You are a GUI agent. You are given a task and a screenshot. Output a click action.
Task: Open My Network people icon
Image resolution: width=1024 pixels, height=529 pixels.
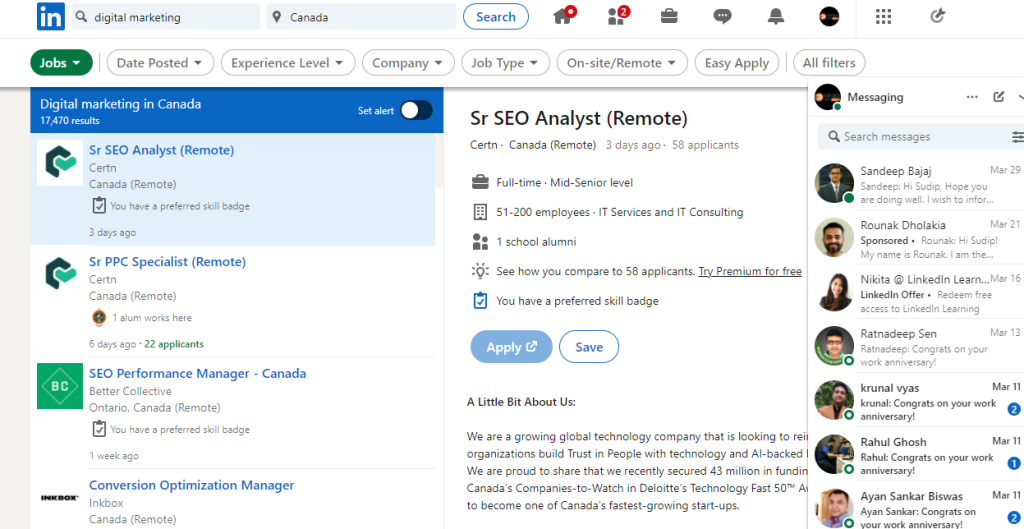pyautogui.click(x=617, y=16)
